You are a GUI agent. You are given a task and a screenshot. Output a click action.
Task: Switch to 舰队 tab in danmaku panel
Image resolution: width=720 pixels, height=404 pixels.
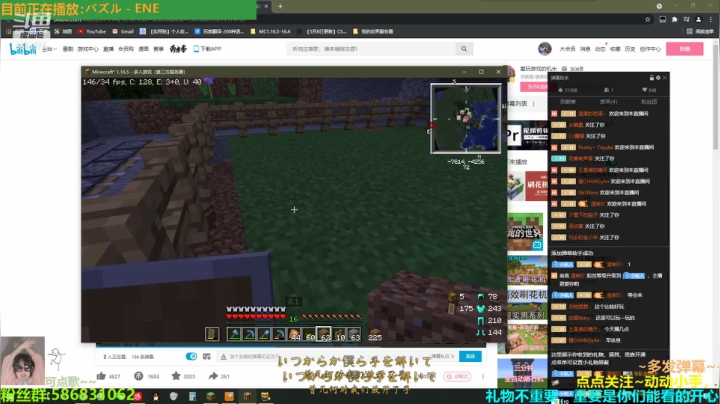(608, 102)
